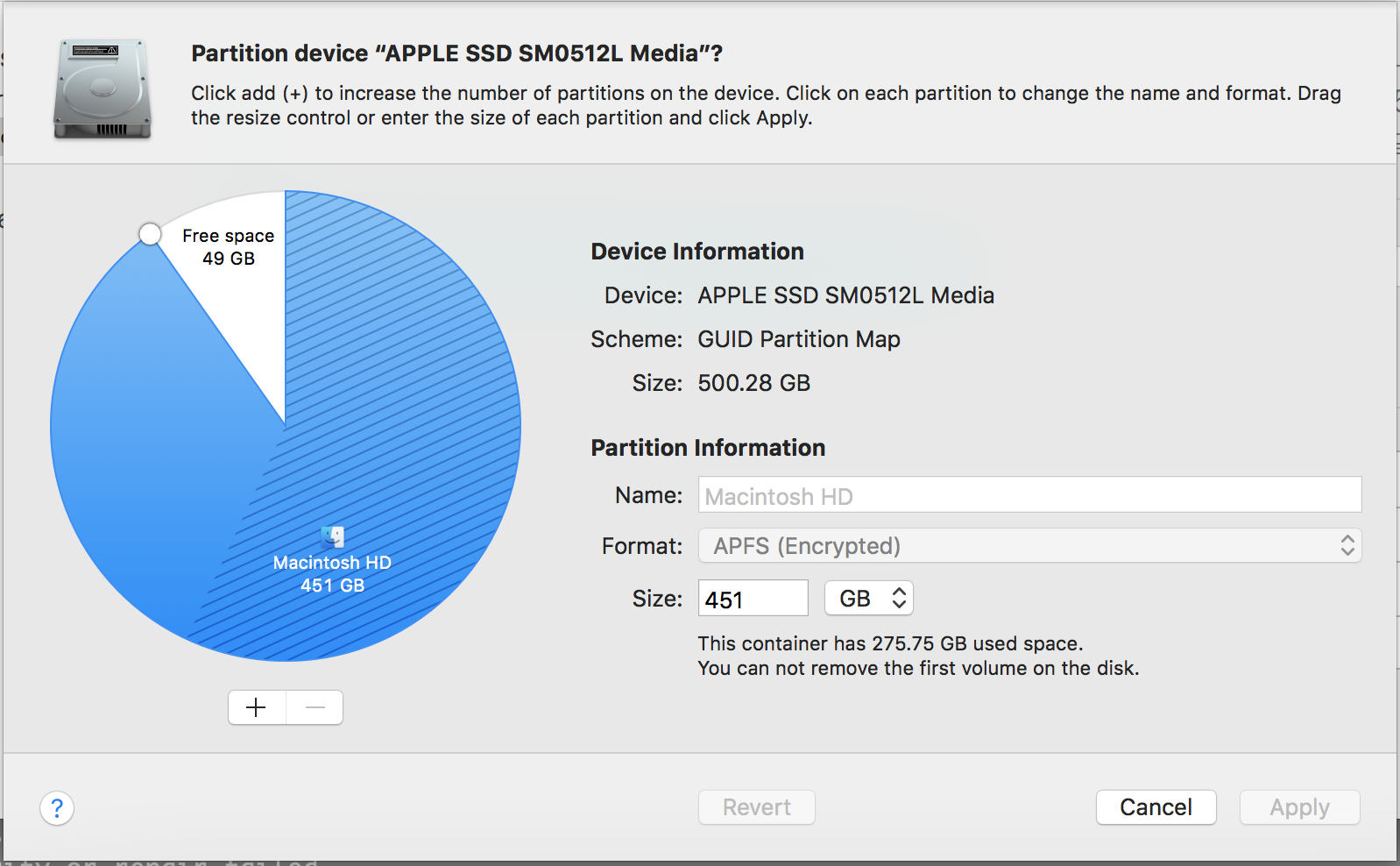Click the Finder icon on Macintosh HD slice
This screenshot has width=1400, height=866.
(333, 536)
